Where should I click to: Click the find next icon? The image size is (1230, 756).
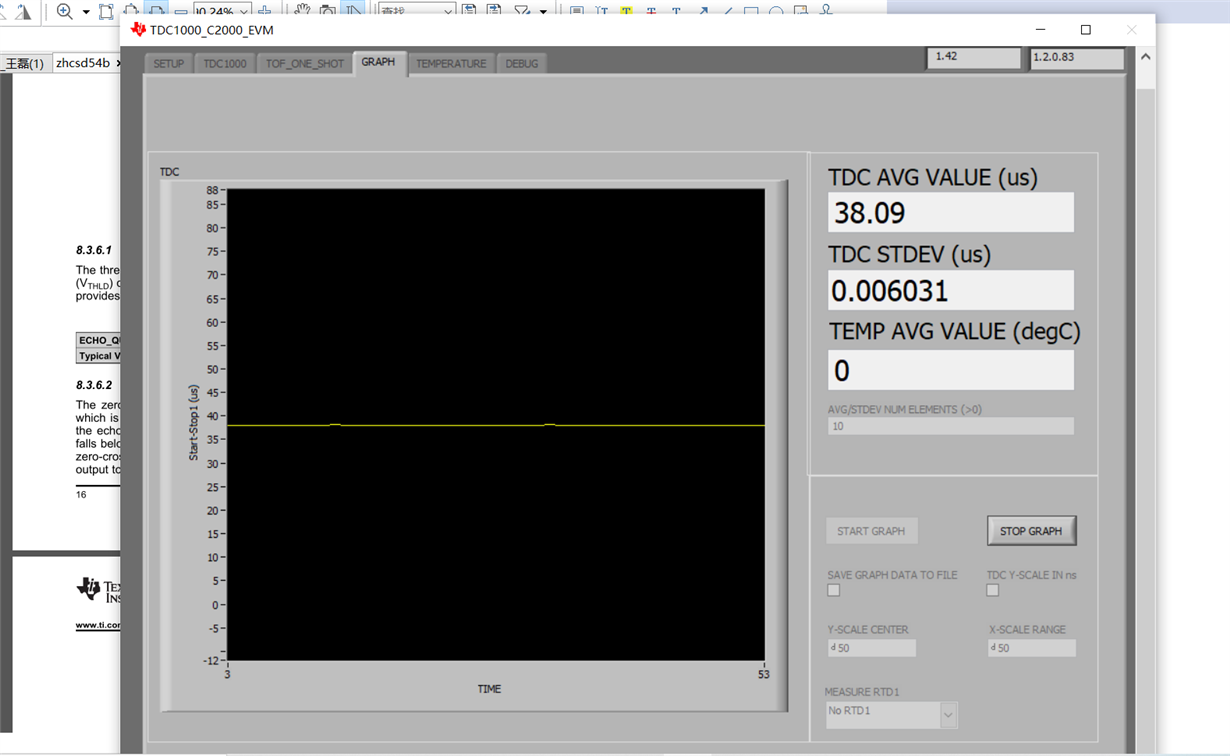coord(494,9)
